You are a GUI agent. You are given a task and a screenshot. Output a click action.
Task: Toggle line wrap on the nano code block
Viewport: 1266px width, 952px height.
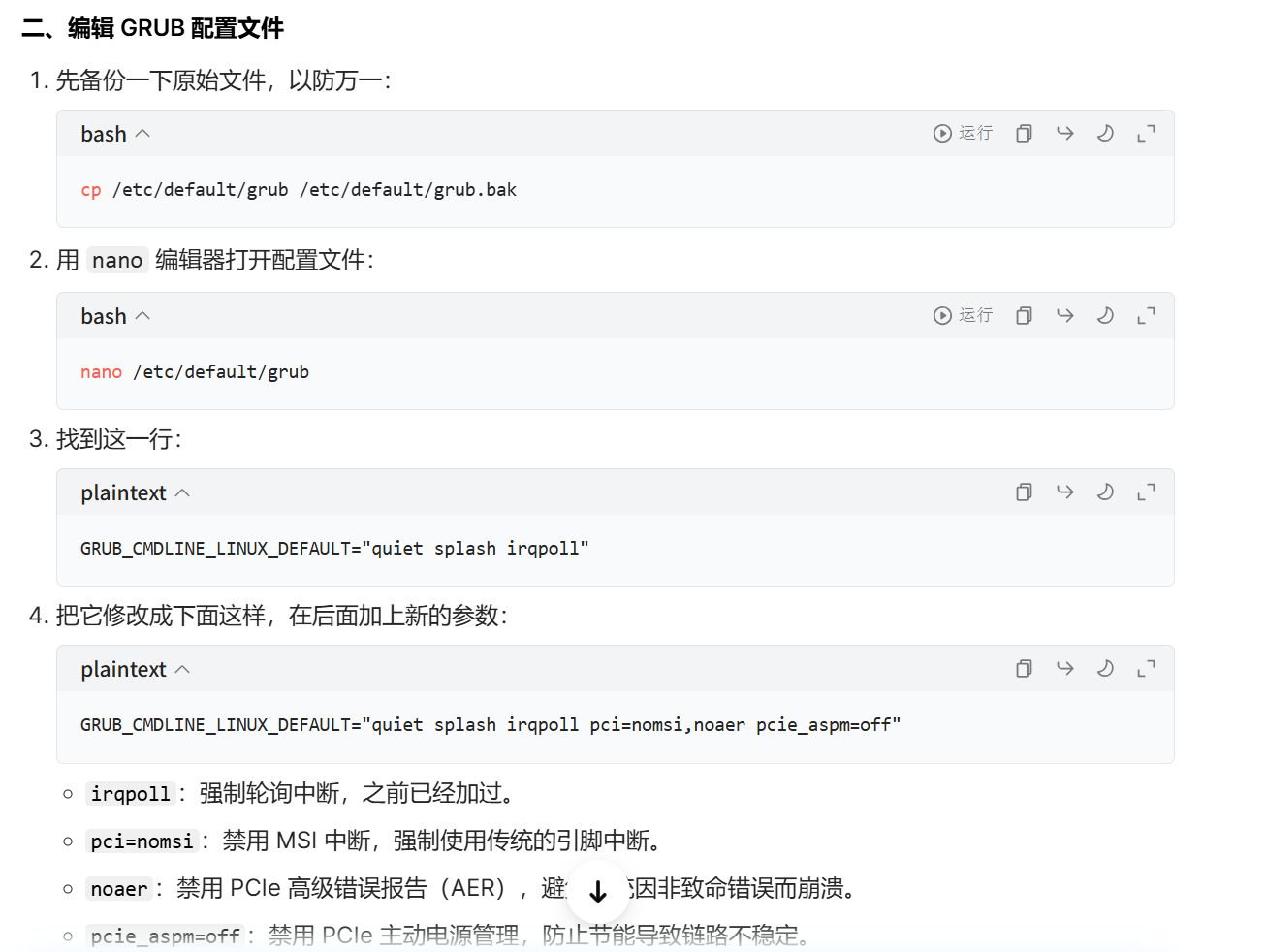tap(1064, 315)
